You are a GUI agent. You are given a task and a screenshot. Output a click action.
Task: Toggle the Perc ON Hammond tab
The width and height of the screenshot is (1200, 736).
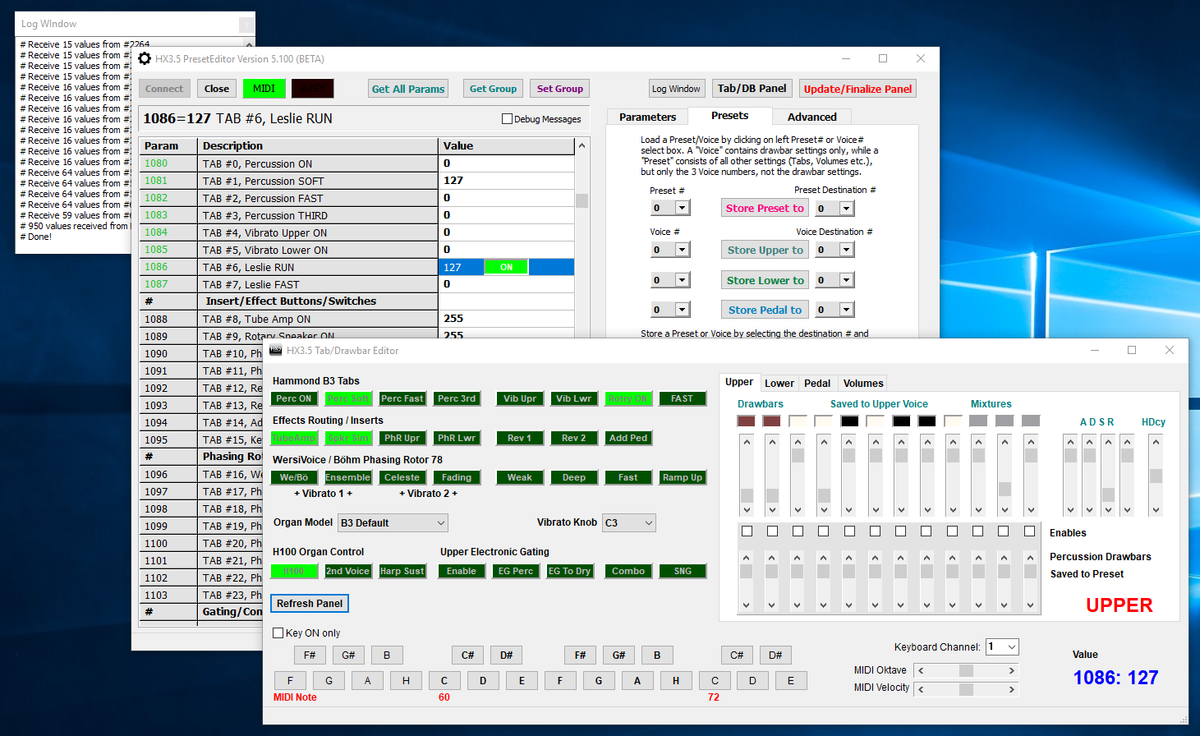pos(293,398)
